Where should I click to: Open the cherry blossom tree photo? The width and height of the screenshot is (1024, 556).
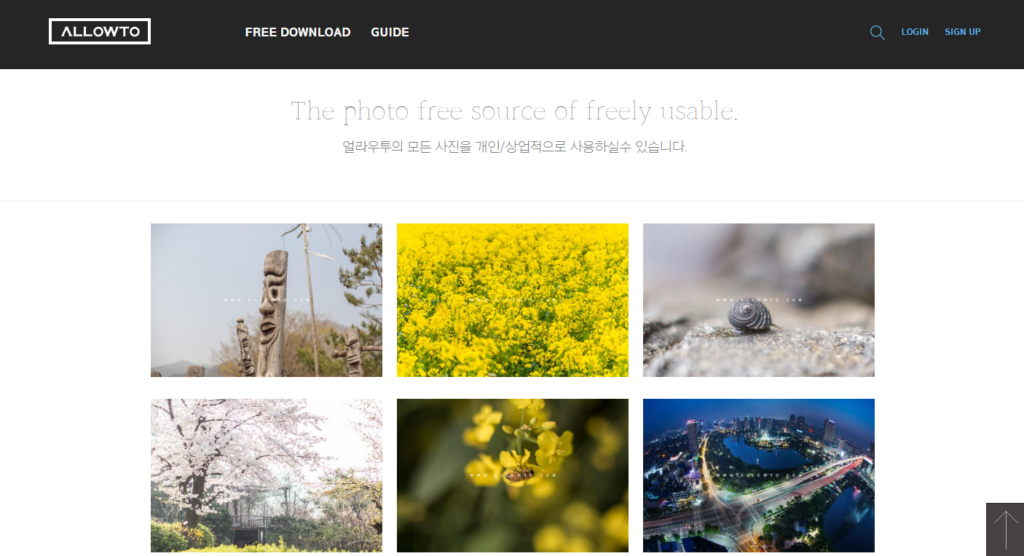266,476
